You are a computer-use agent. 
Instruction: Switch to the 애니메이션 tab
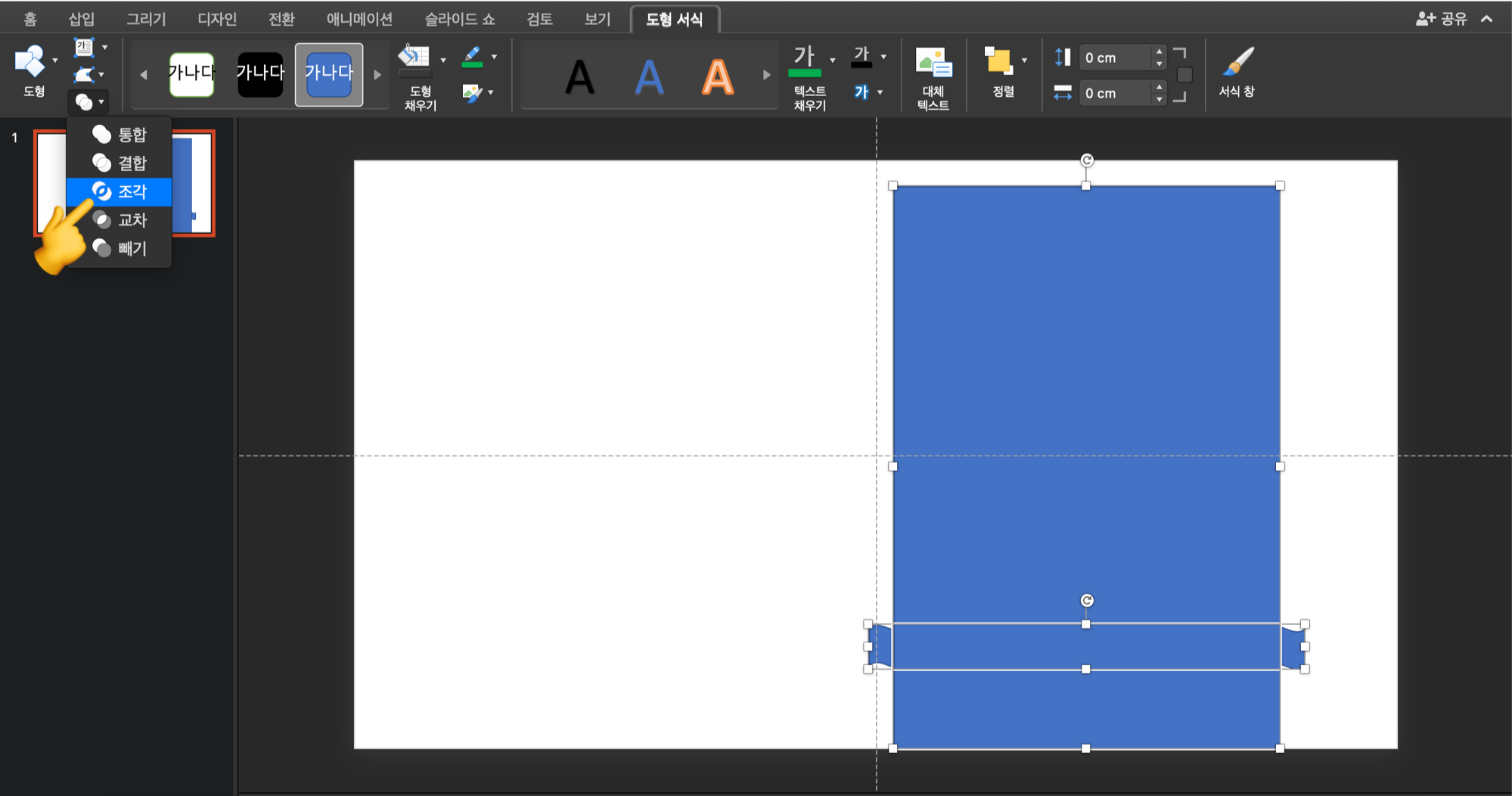(359, 19)
